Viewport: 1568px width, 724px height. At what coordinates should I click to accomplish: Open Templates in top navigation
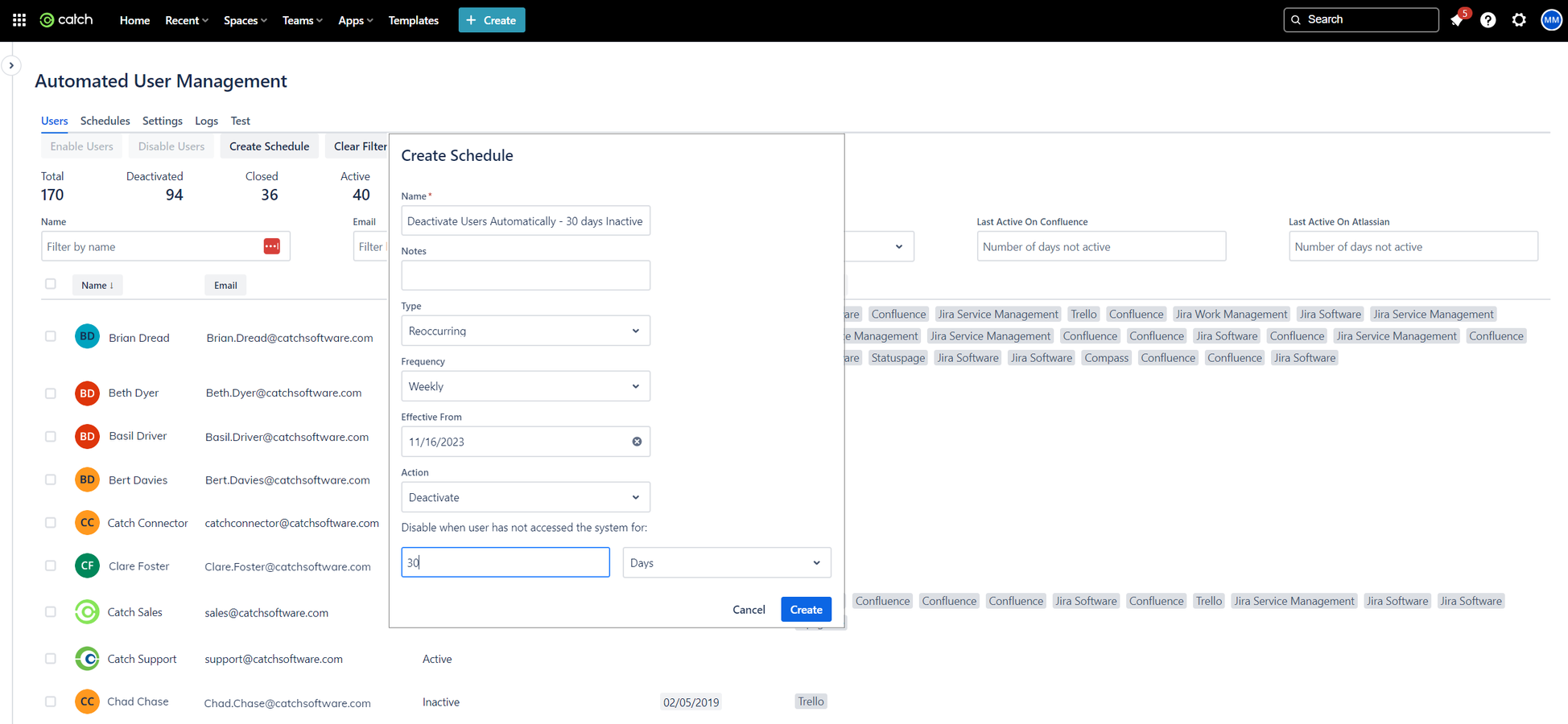pyautogui.click(x=414, y=20)
